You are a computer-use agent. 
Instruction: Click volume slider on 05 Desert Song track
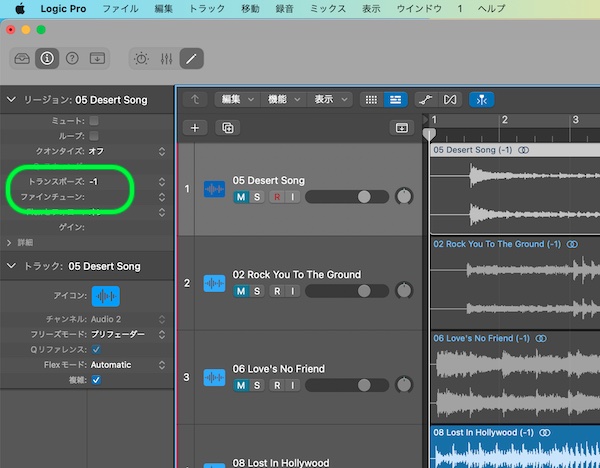(347, 197)
